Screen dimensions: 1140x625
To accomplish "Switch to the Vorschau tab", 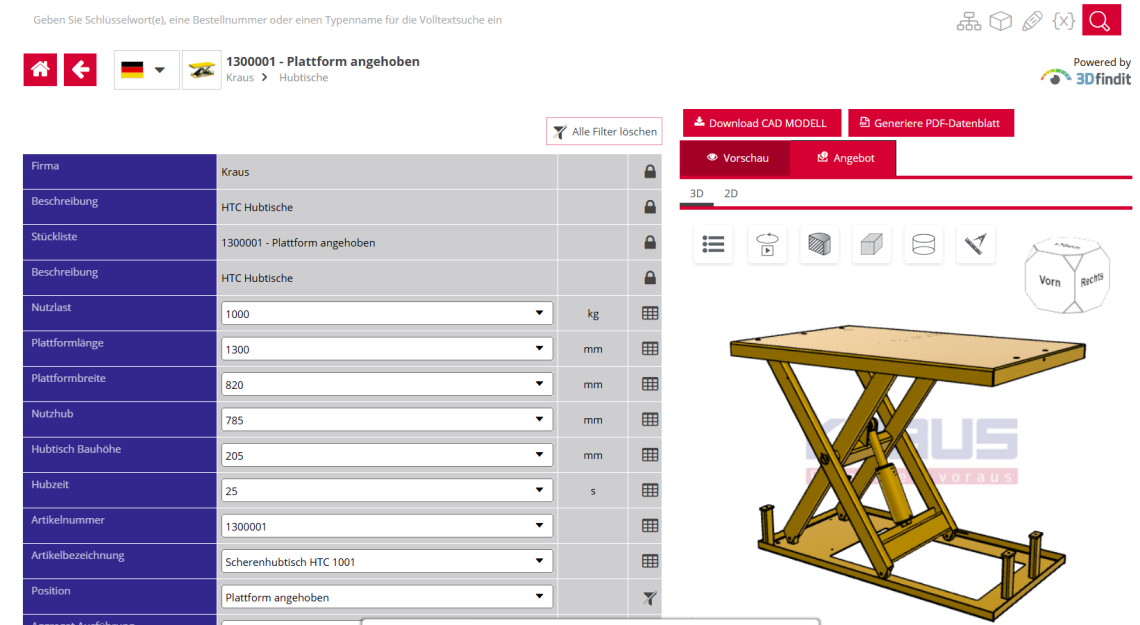I will (736, 158).
